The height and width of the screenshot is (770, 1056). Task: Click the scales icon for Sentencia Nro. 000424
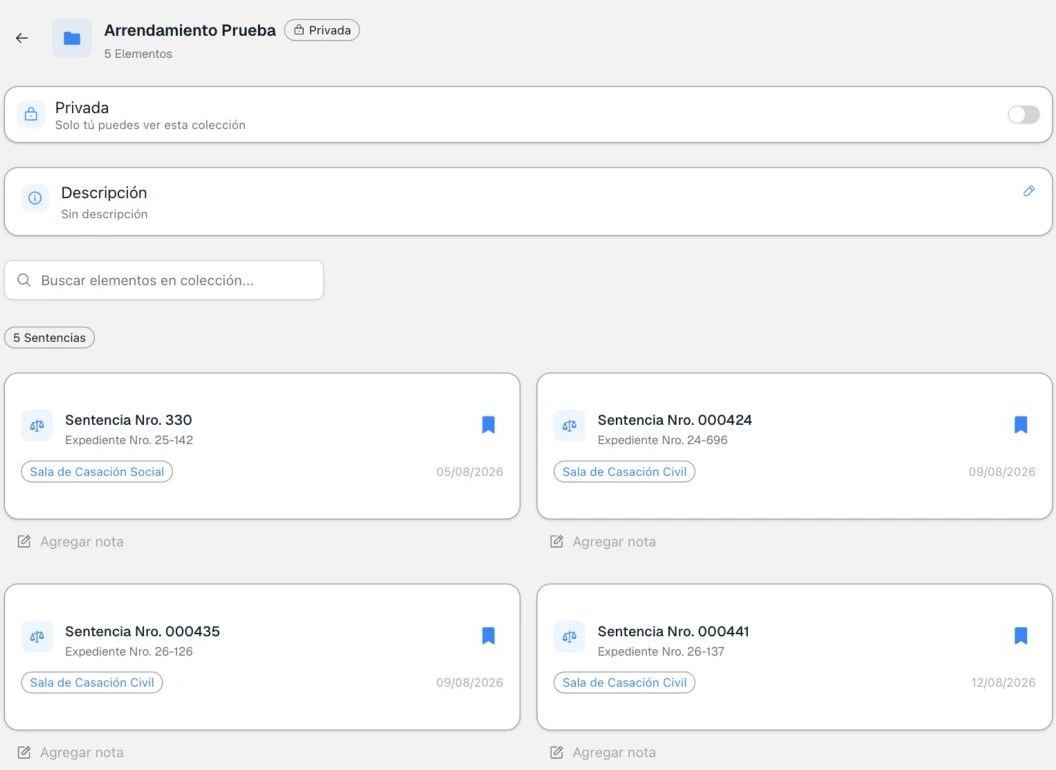(569, 426)
